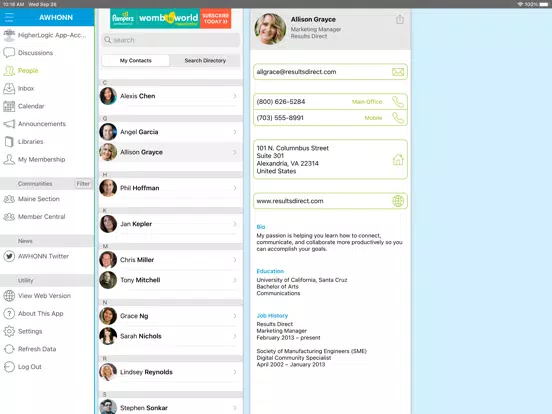Open Discussions menu label
This screenshot has width=552, height=414.
point(36,53)
